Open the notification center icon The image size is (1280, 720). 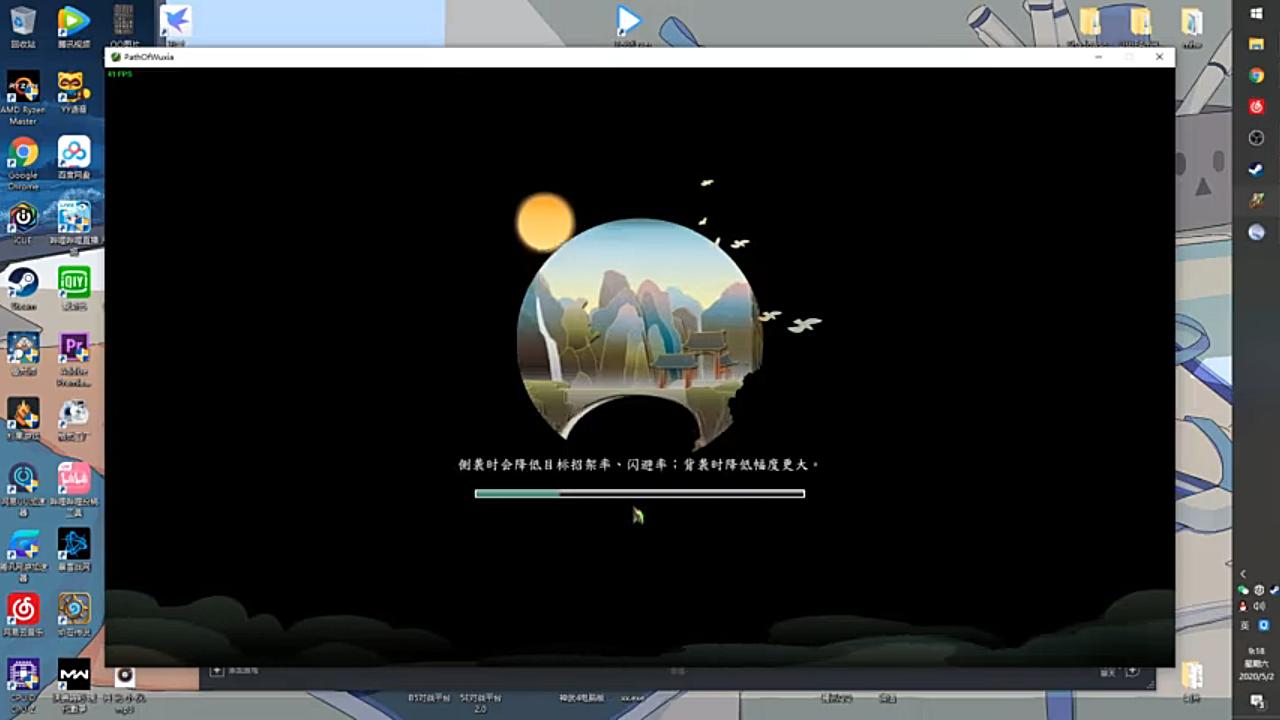click(x=1257, y=701)
